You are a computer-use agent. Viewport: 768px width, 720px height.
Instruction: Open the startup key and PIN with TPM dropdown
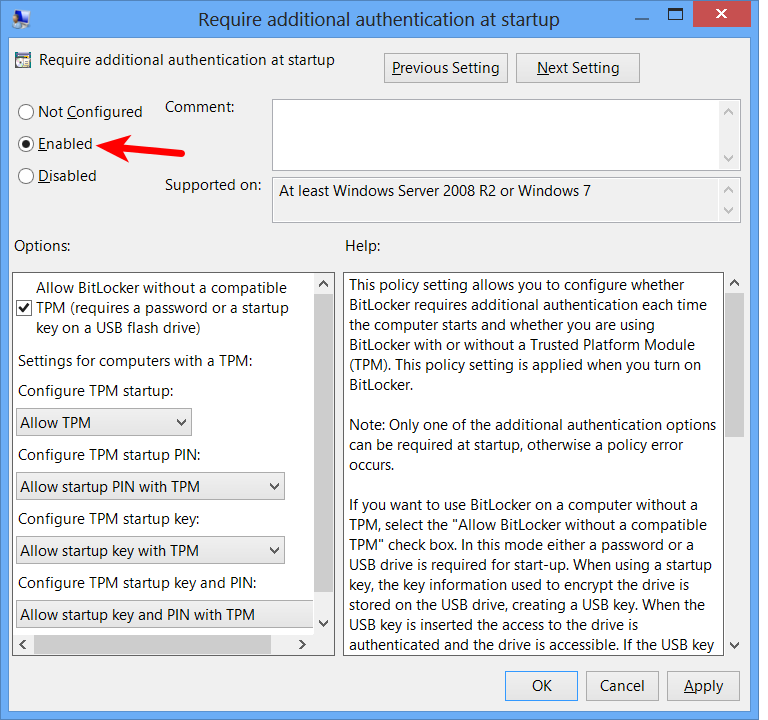click(165, 614)
